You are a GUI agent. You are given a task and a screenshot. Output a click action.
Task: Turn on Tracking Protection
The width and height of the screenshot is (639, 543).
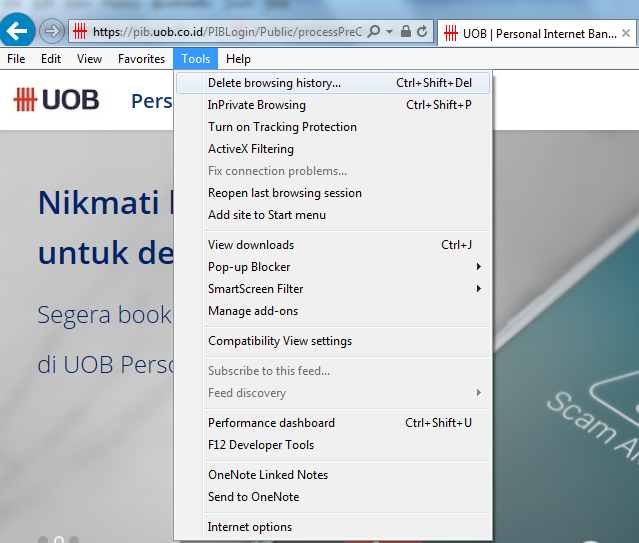point(282,127)
